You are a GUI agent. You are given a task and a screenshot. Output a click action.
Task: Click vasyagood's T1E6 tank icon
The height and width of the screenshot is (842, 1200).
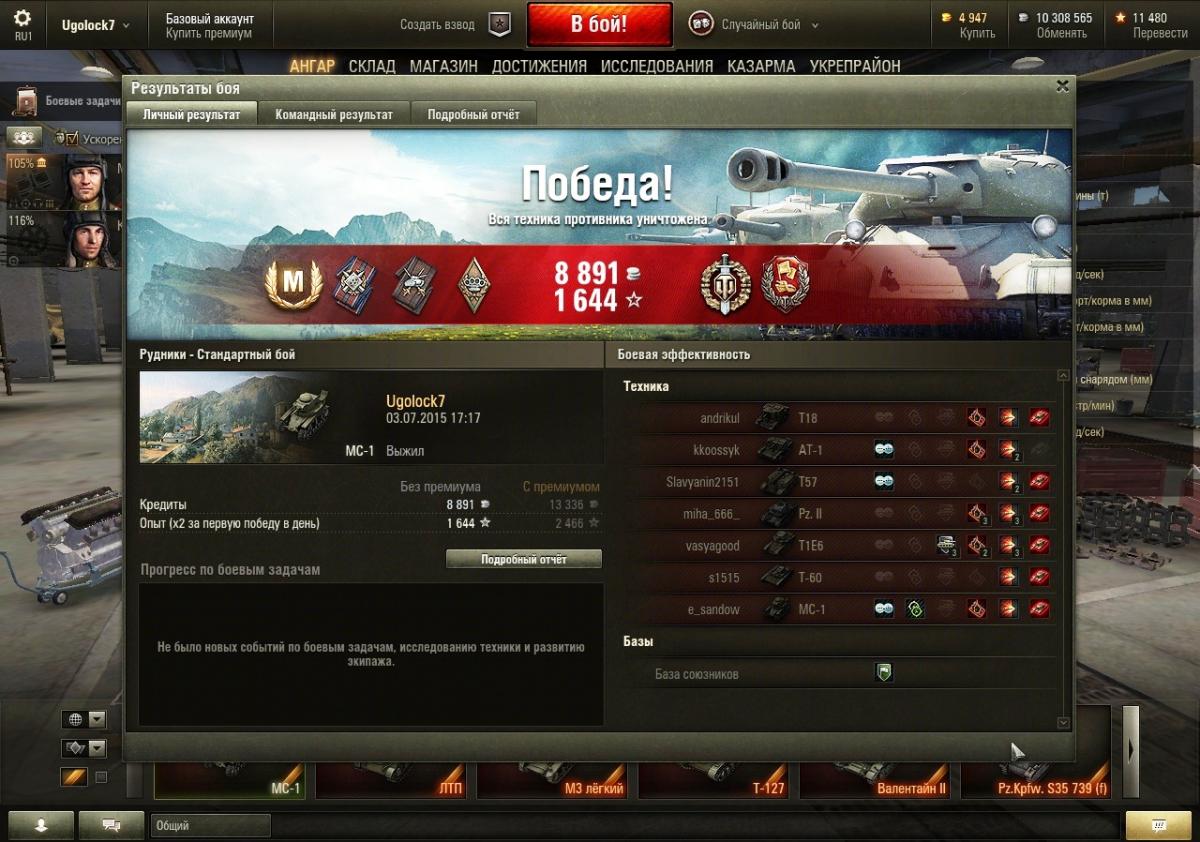(x=779, y=545)
